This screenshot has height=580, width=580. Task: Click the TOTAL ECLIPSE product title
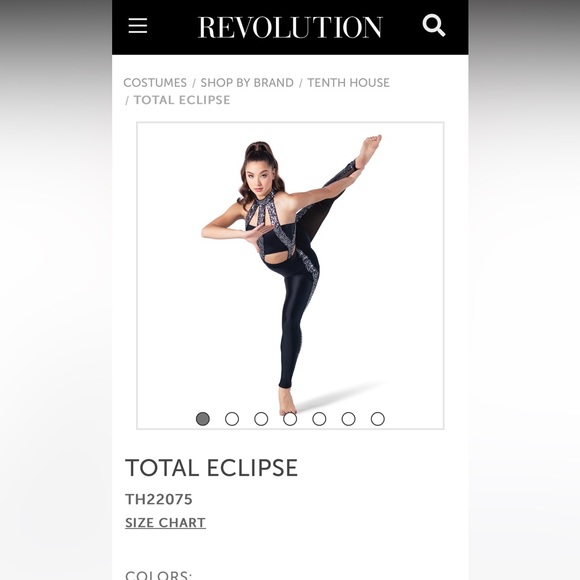coord(212,468)
